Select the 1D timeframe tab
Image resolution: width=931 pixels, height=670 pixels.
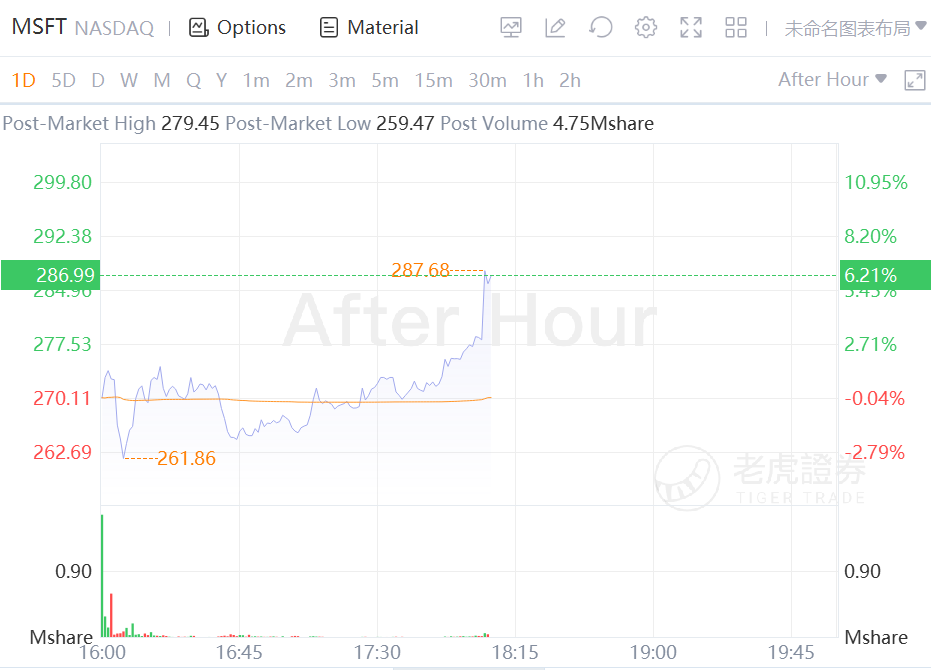[x=23, y=80]
